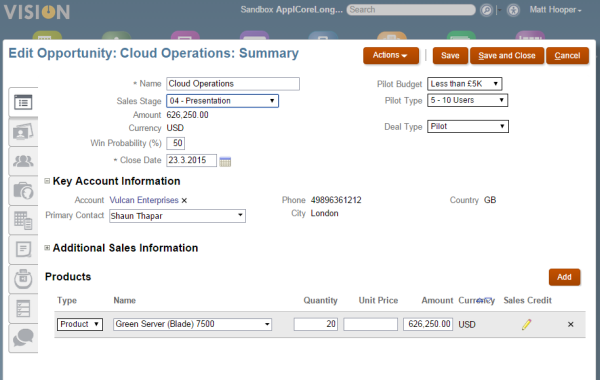This screenshot has height=380, width=600.
Task: Click the Add product button
Action: [564, 277]
